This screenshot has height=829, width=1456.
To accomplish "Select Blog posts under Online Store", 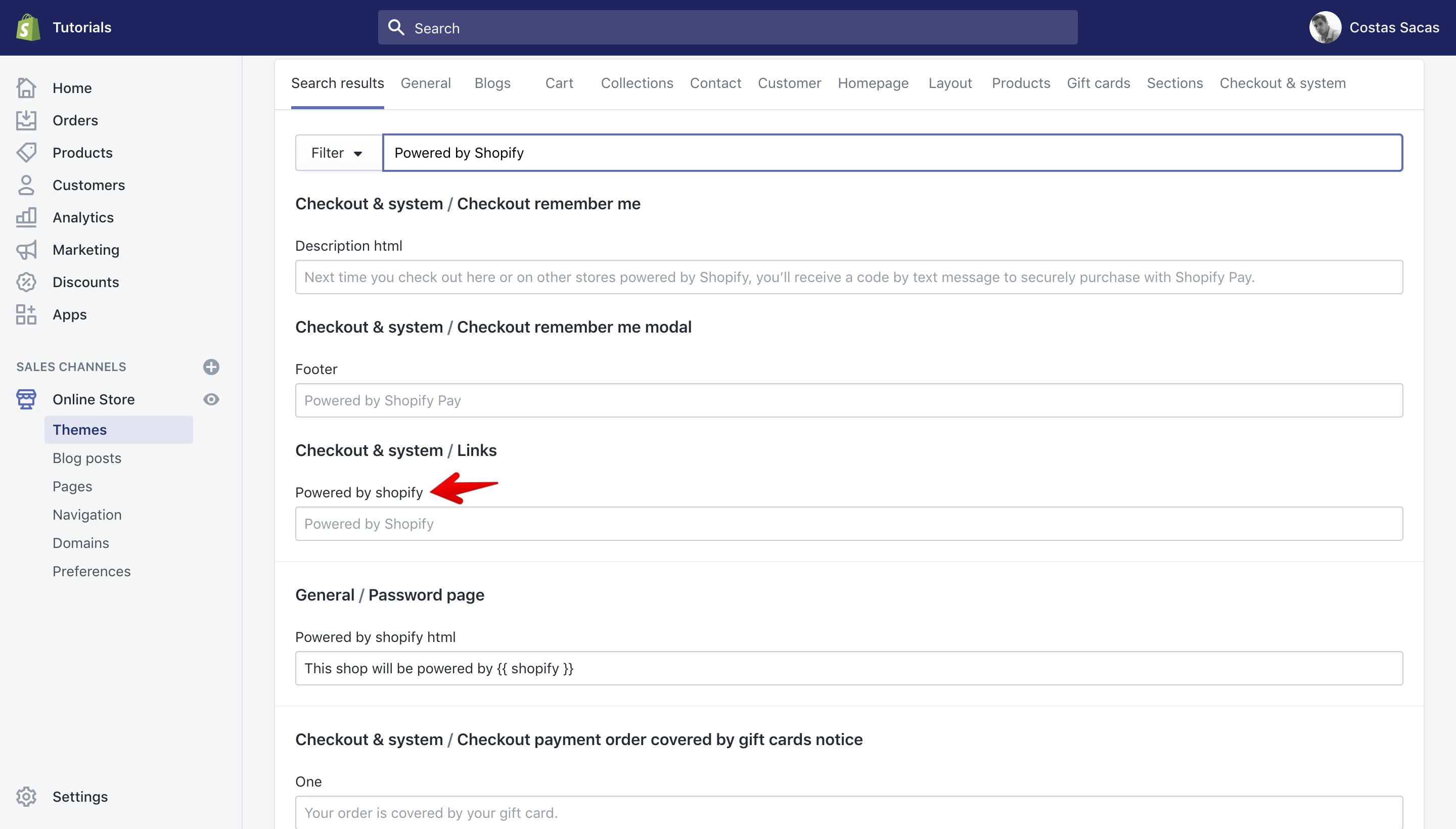I will [86, 458].
